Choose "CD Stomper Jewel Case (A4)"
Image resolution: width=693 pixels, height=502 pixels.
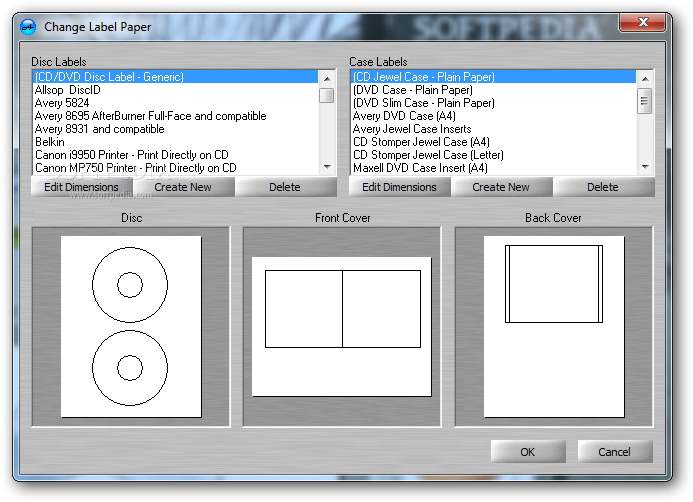494,142
